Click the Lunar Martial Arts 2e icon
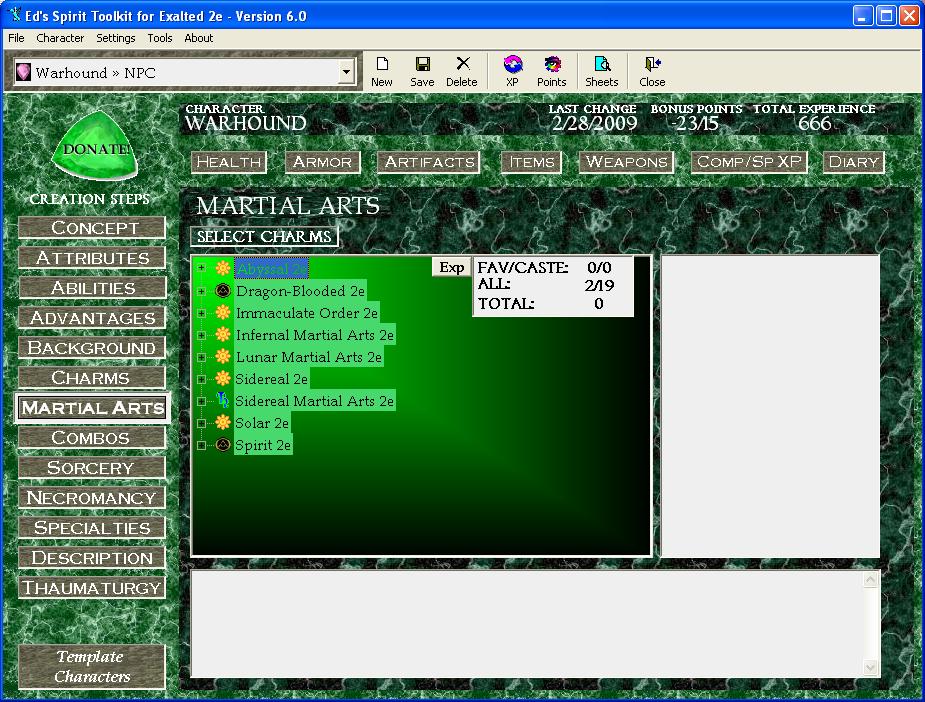Screen dimensions: 925x702 (x=223, y=356)
